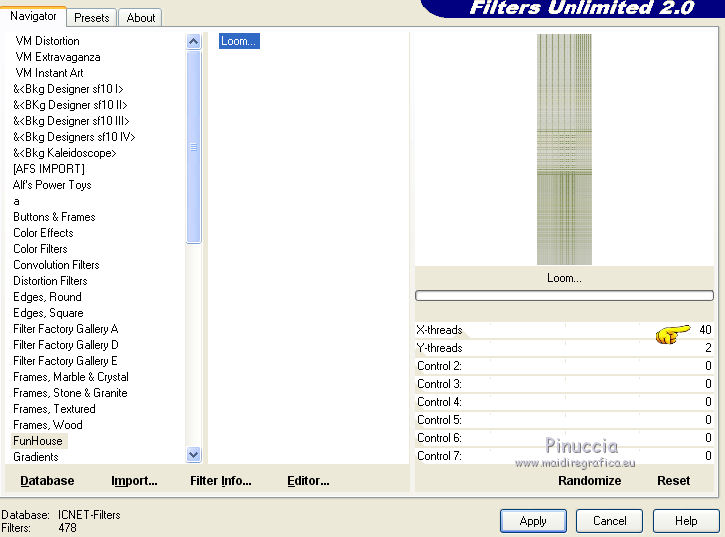The image size is (725, 537).
Task: Select VM Extravaganza category
Action: (x=58, y=57)
